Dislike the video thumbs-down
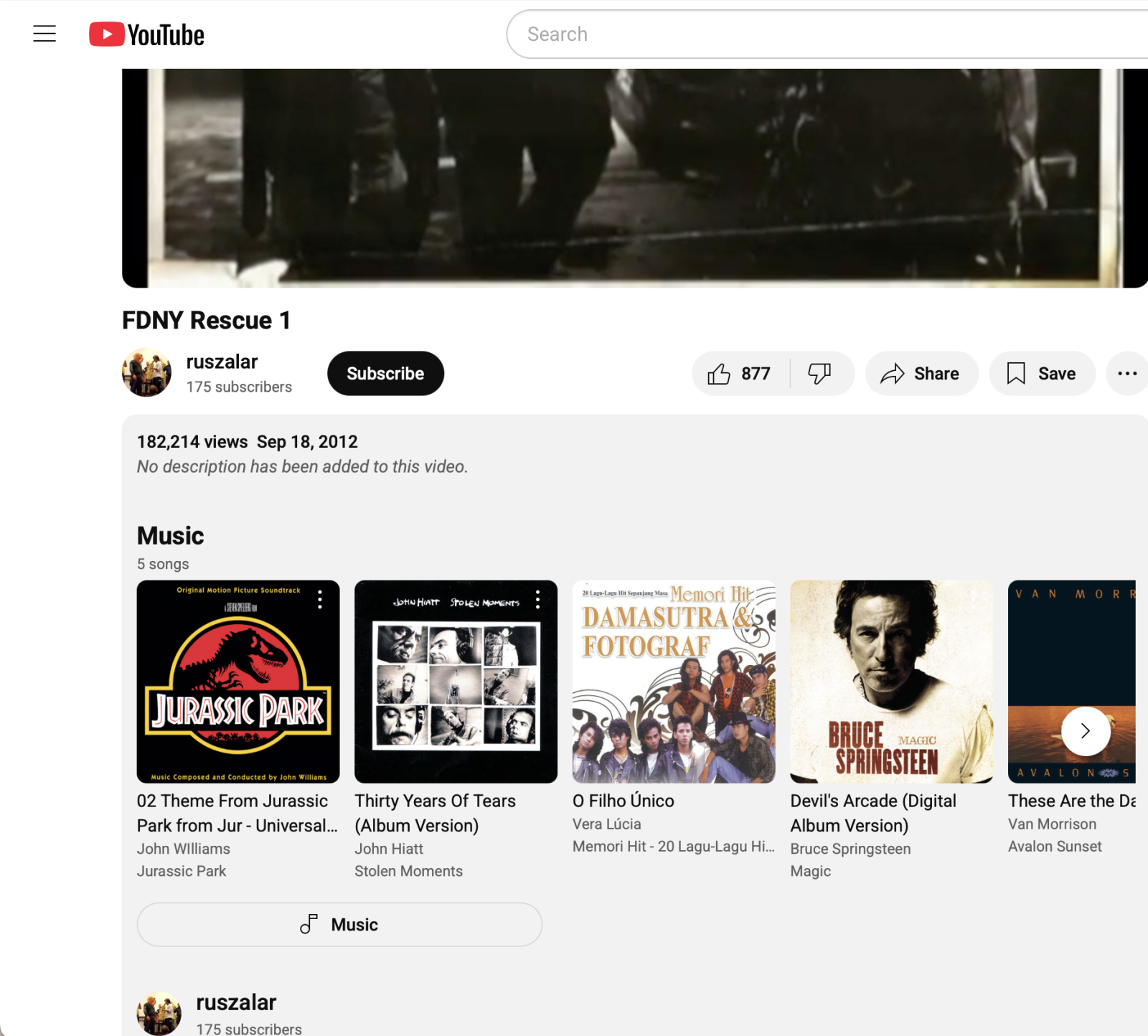The height and width of the screenshot is (1036, 1148). coord(820,373)
